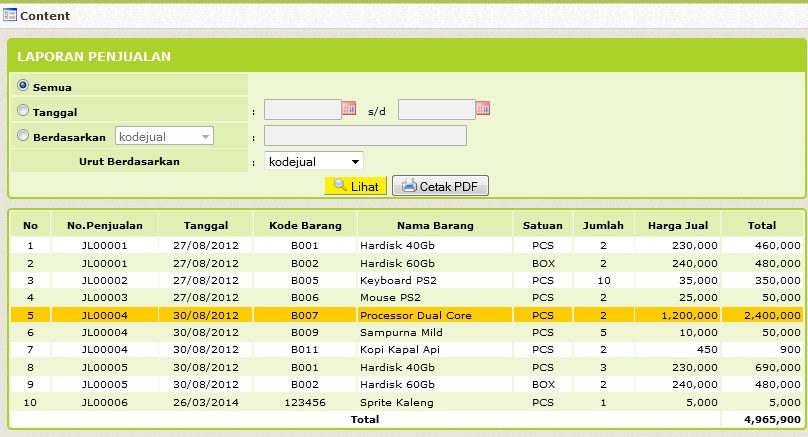Click the Kopi Kapal Api item name

[399, 349]
